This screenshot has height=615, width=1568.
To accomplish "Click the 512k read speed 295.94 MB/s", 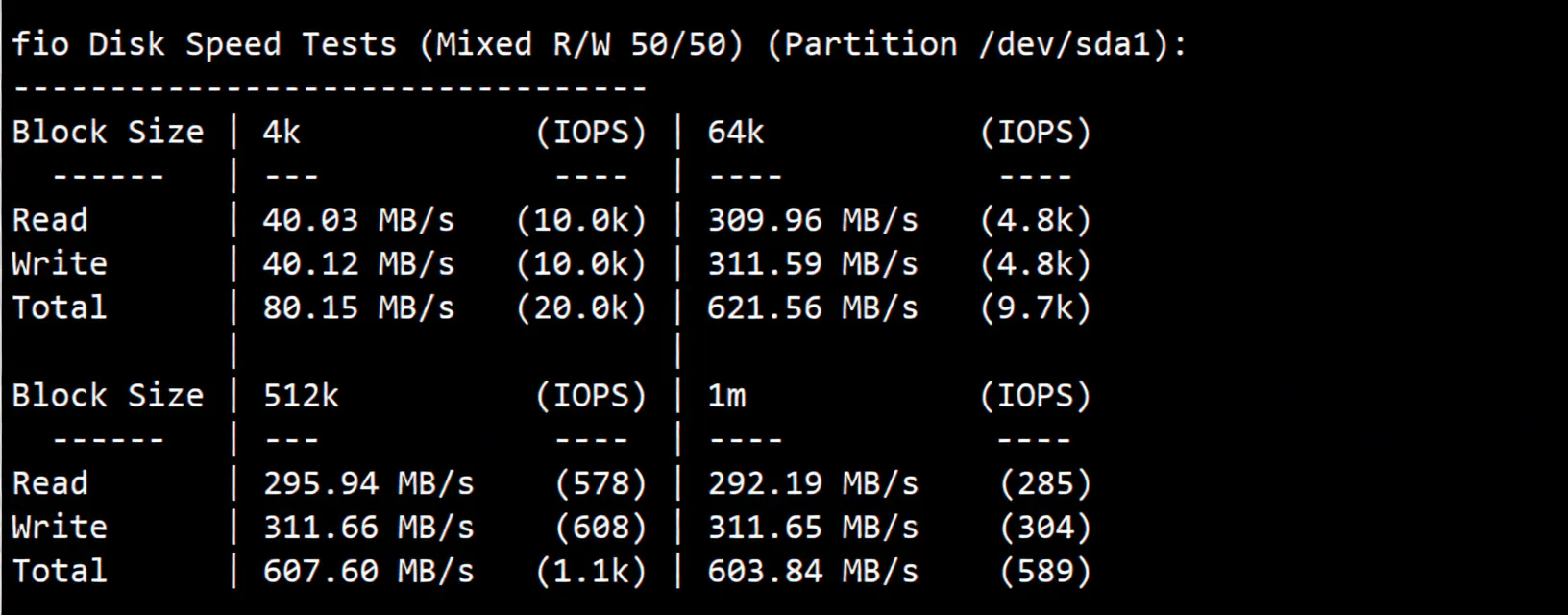I will pyautogui.click(x=368, y=483).
